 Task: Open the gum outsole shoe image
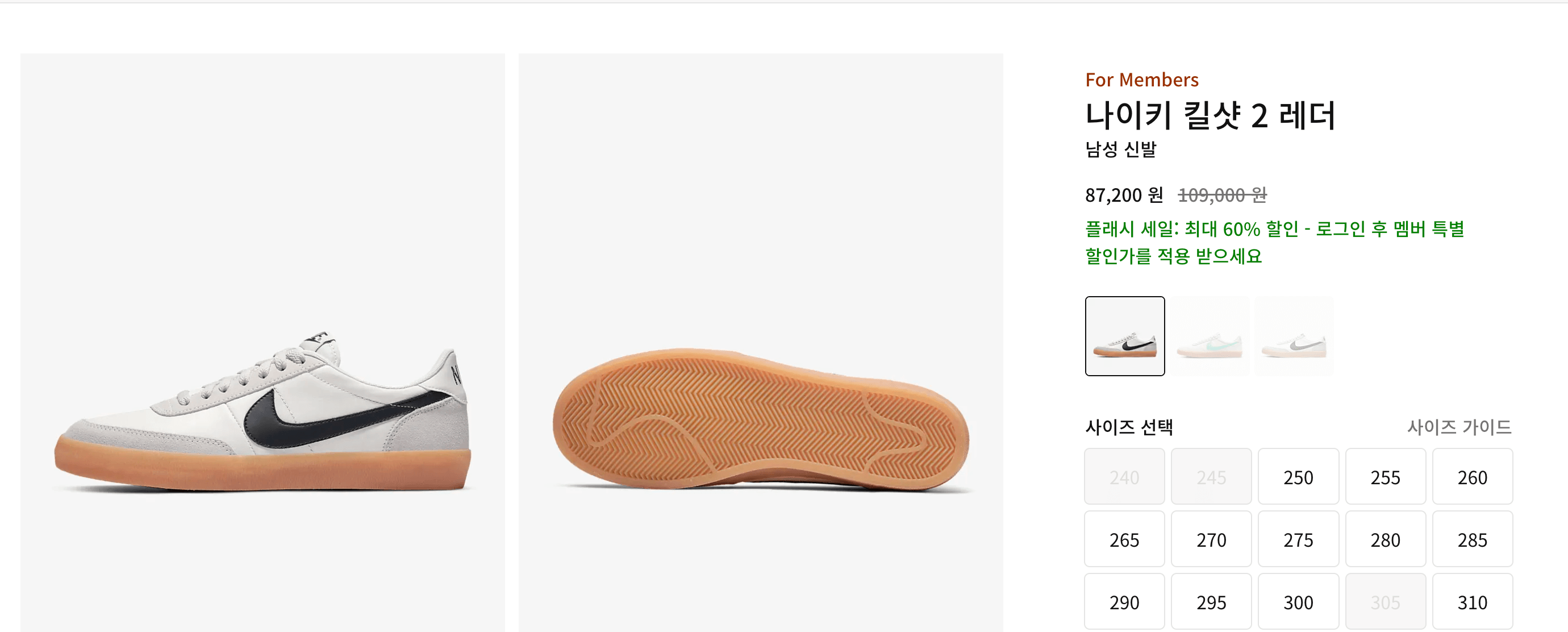coord(760,343)
